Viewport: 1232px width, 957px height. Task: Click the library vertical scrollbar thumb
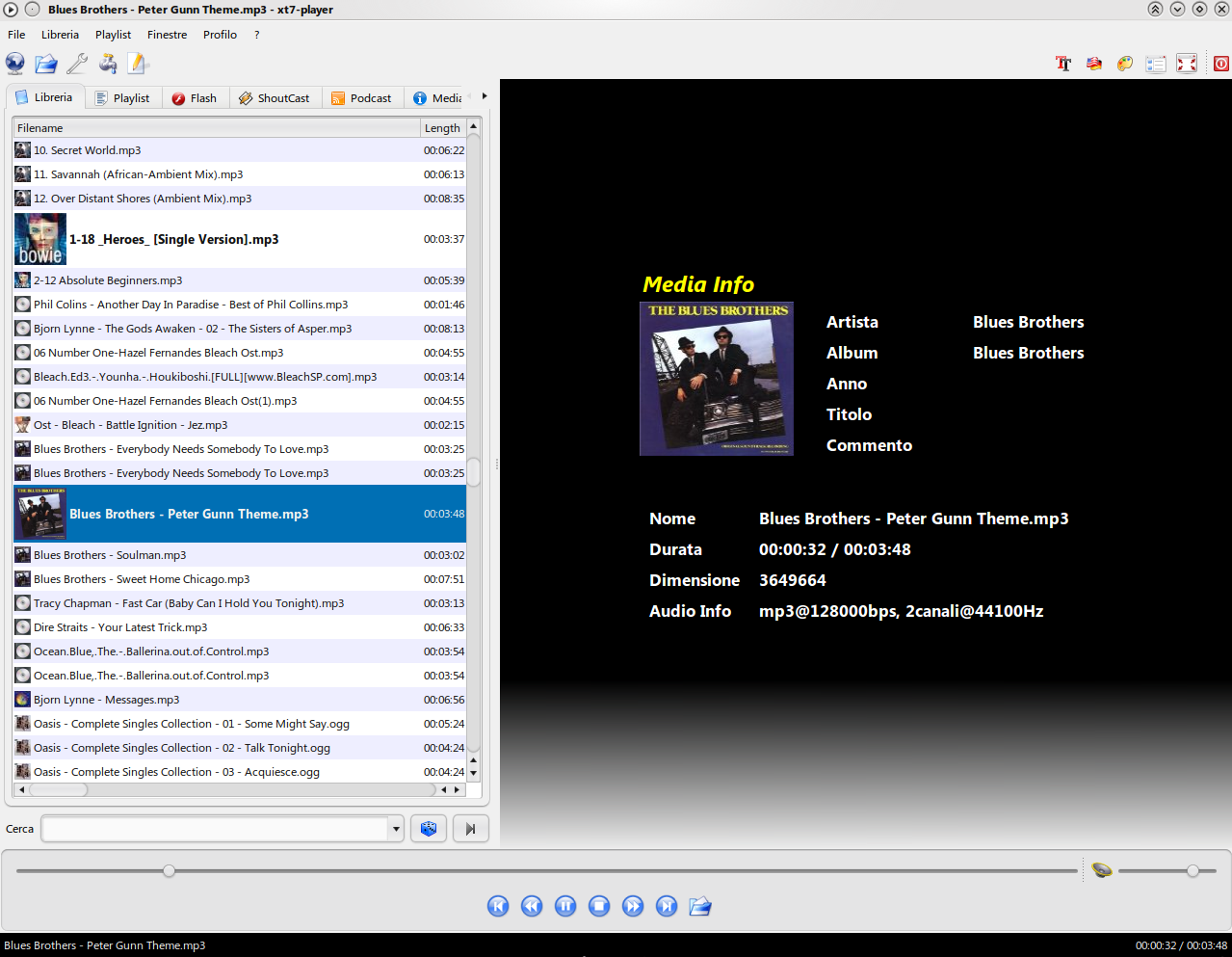click(x=474, y=472)
